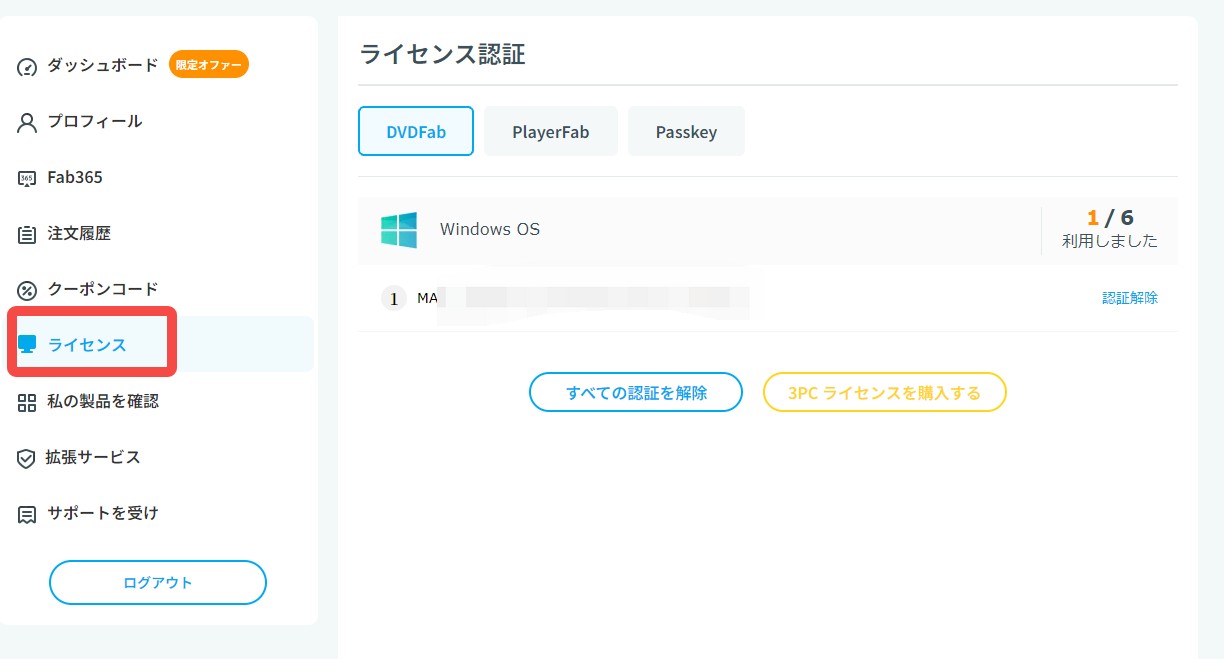Open クーポンコード in the sidebar
The height and width of the screenshot is (659, 1224).
(103, 289)
